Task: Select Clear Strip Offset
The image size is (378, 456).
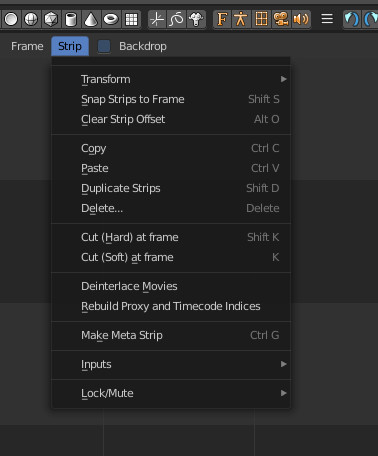Action: (x=171, y=119)
